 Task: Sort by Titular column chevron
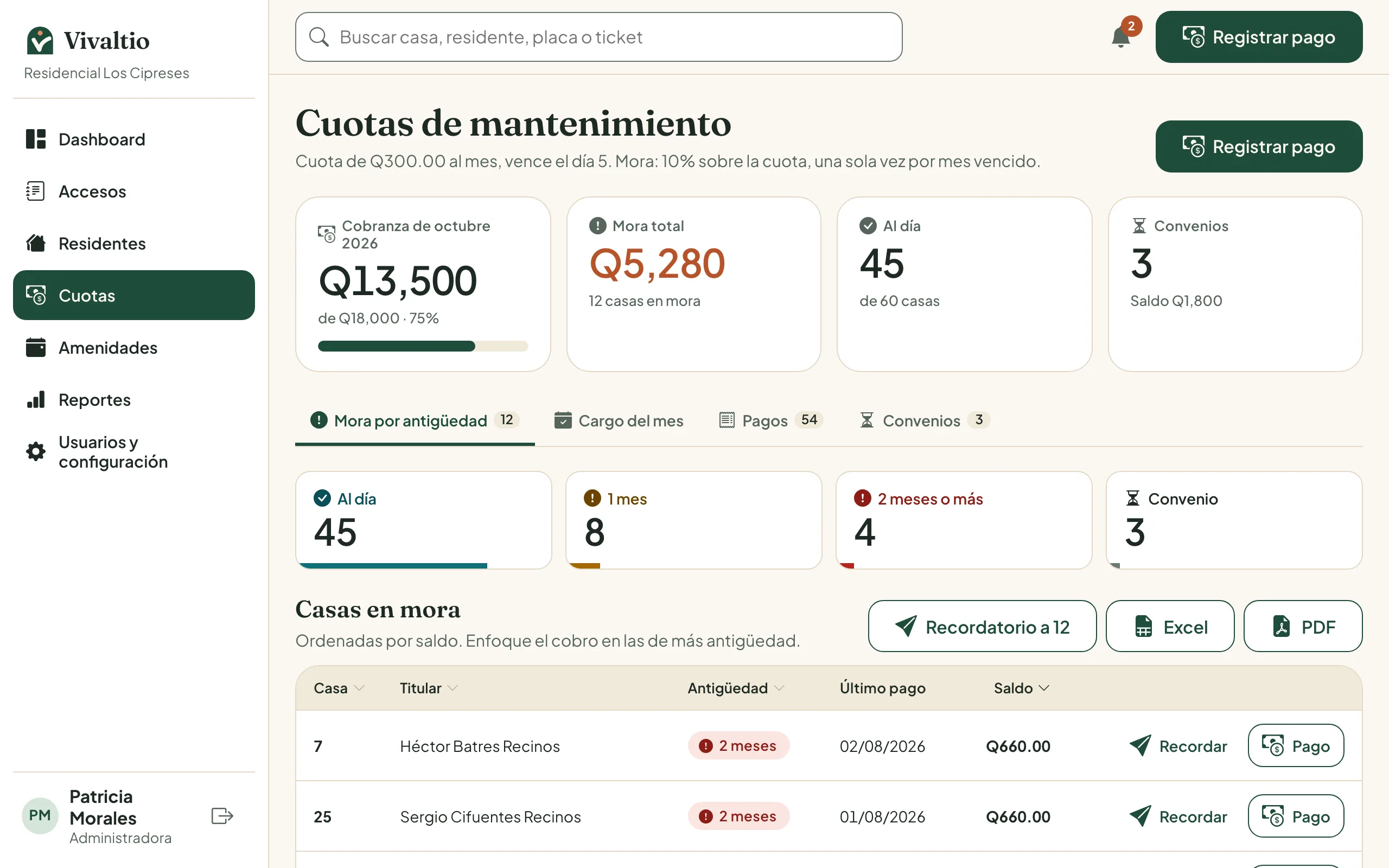pos(453,688)
